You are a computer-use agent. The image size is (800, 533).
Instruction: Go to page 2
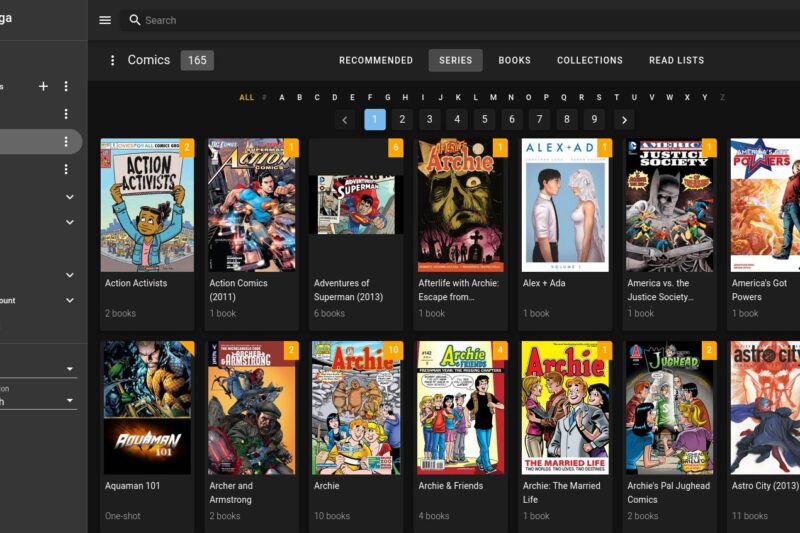pyautogui.click(x=402, y=119)
